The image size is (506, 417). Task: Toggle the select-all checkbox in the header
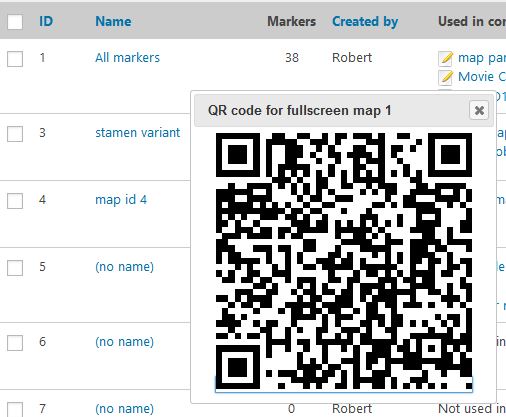click(15, 22)
